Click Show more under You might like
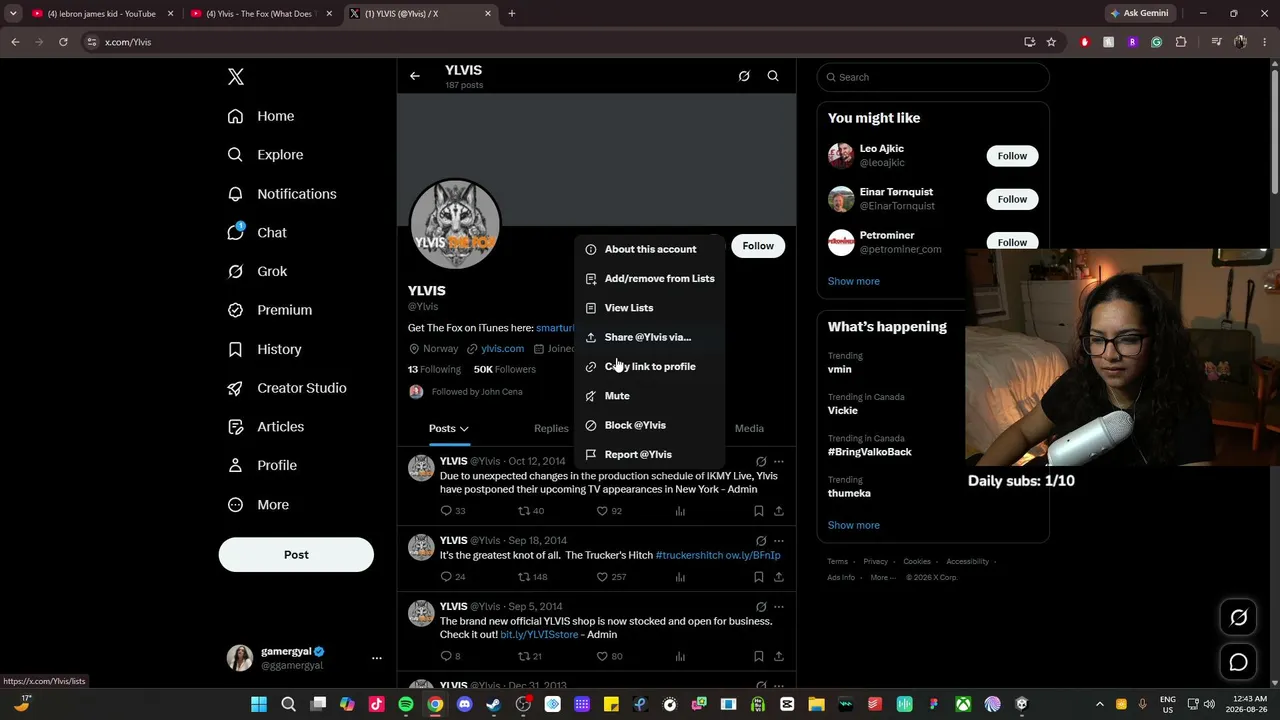 tap(854, 281)
